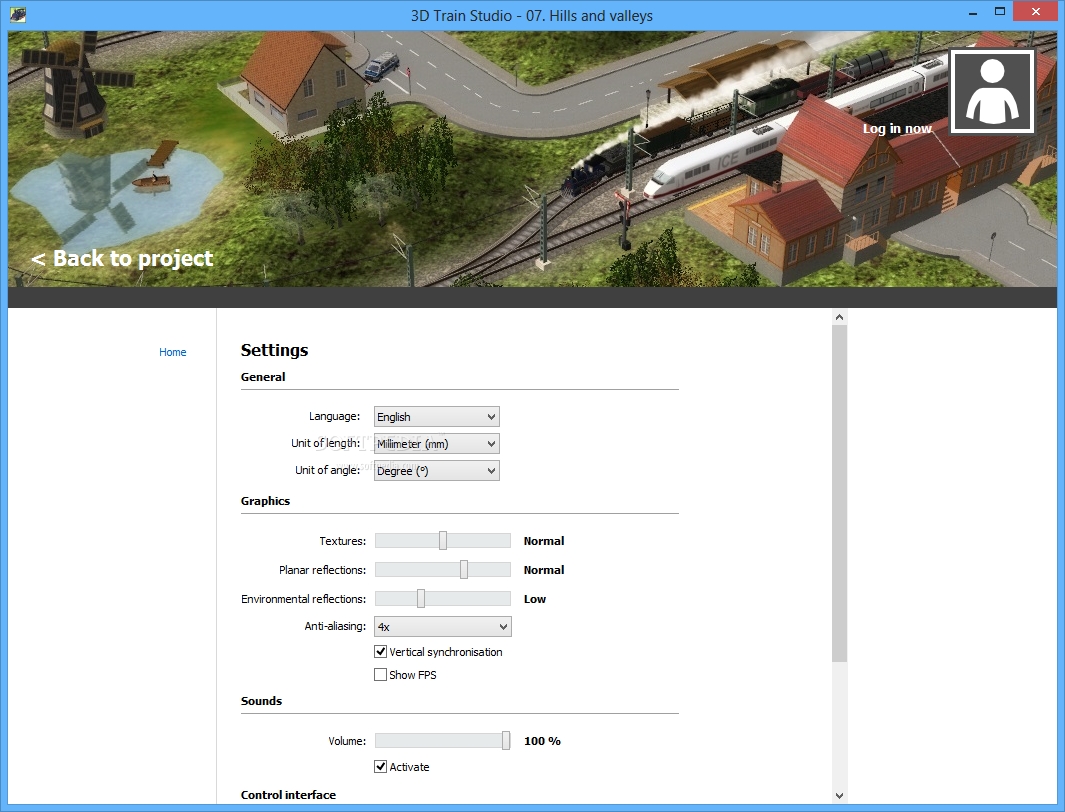1065x812 pixels.
Task: Adjust the Planar reflections slider
Action: (443, 570)
